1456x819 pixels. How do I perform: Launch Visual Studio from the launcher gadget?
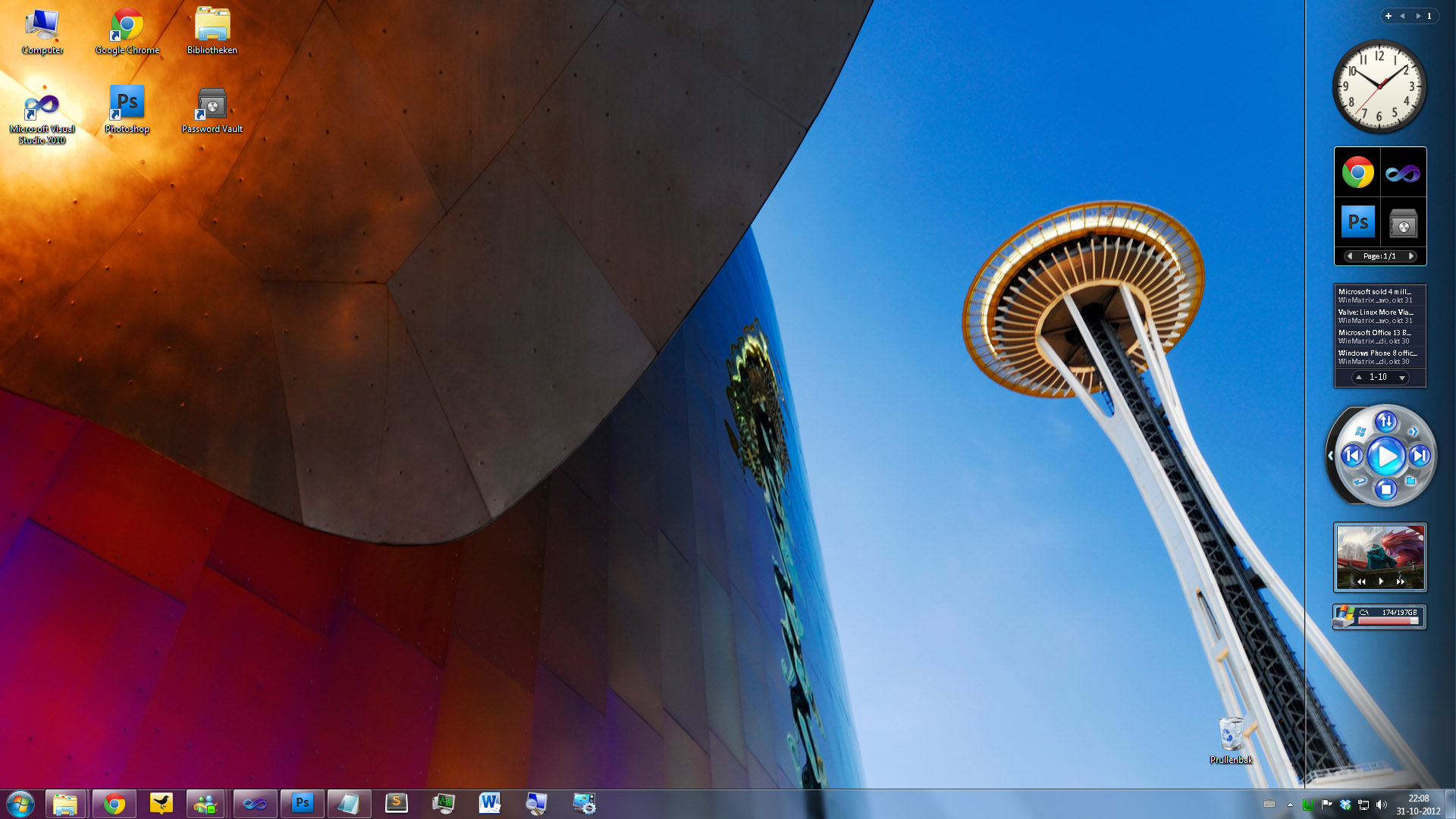(1402, 174)
